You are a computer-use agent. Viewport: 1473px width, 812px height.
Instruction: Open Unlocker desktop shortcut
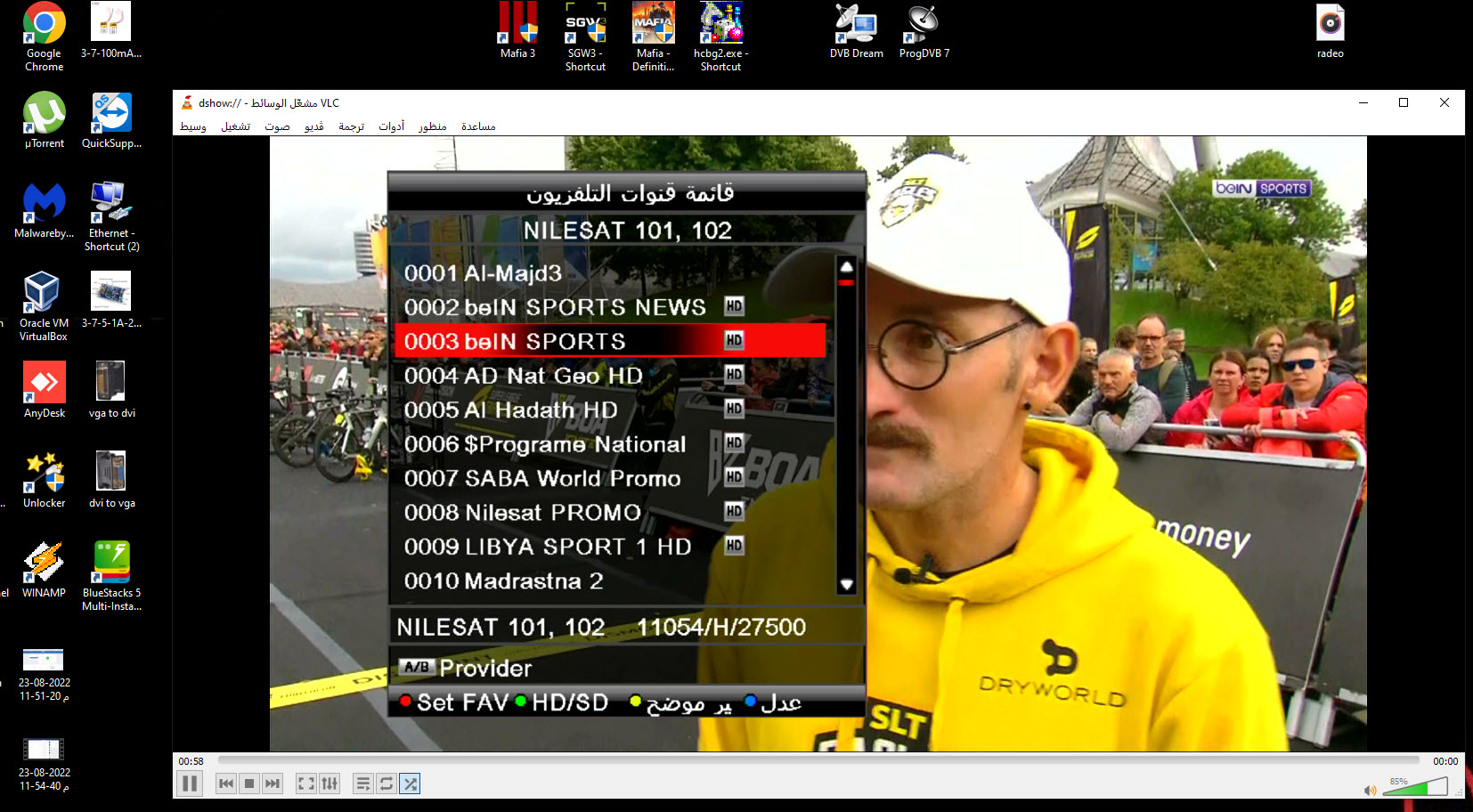[44, 480]
